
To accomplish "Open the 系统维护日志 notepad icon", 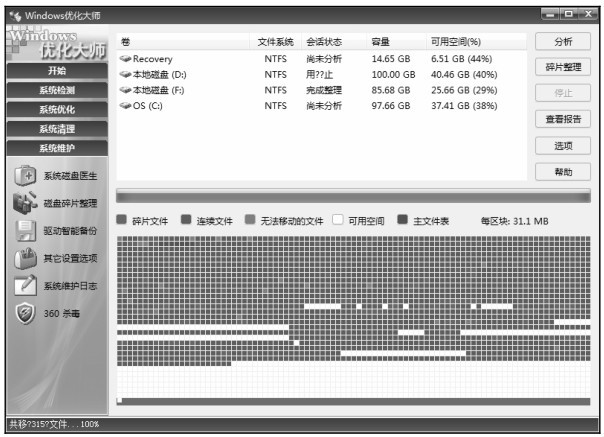I will pos(25,286).
